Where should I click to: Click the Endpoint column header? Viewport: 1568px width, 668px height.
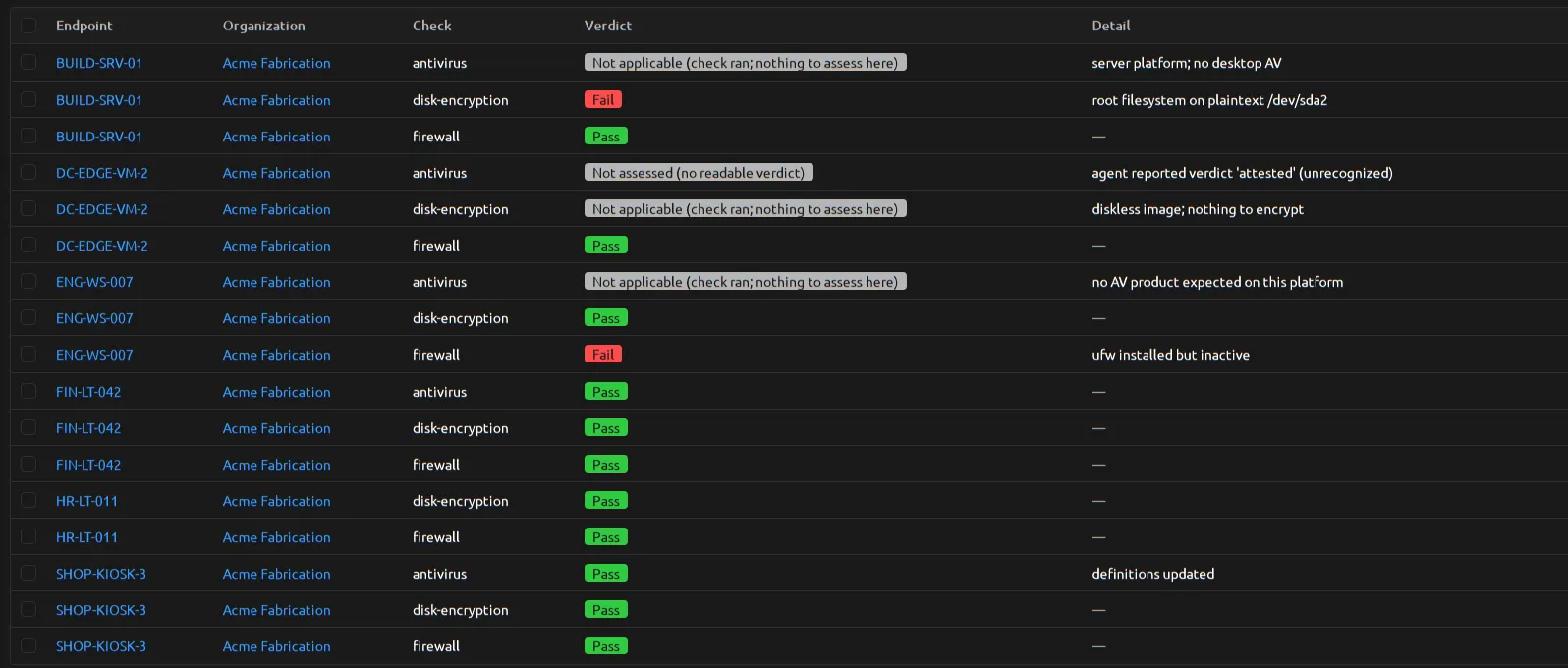click(84, 26)
